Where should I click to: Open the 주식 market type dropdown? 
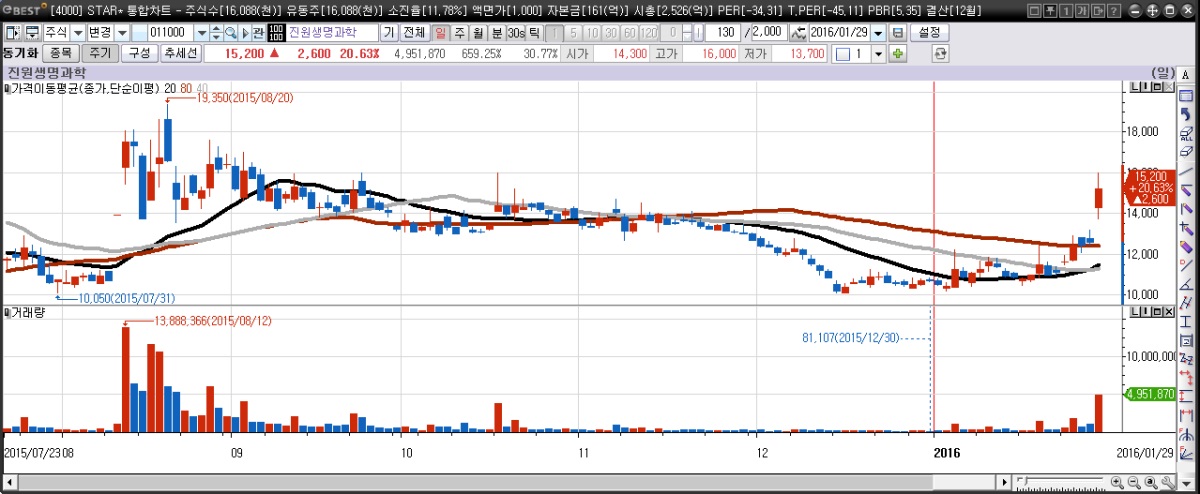pyautogui.click(x=78, y=32)
